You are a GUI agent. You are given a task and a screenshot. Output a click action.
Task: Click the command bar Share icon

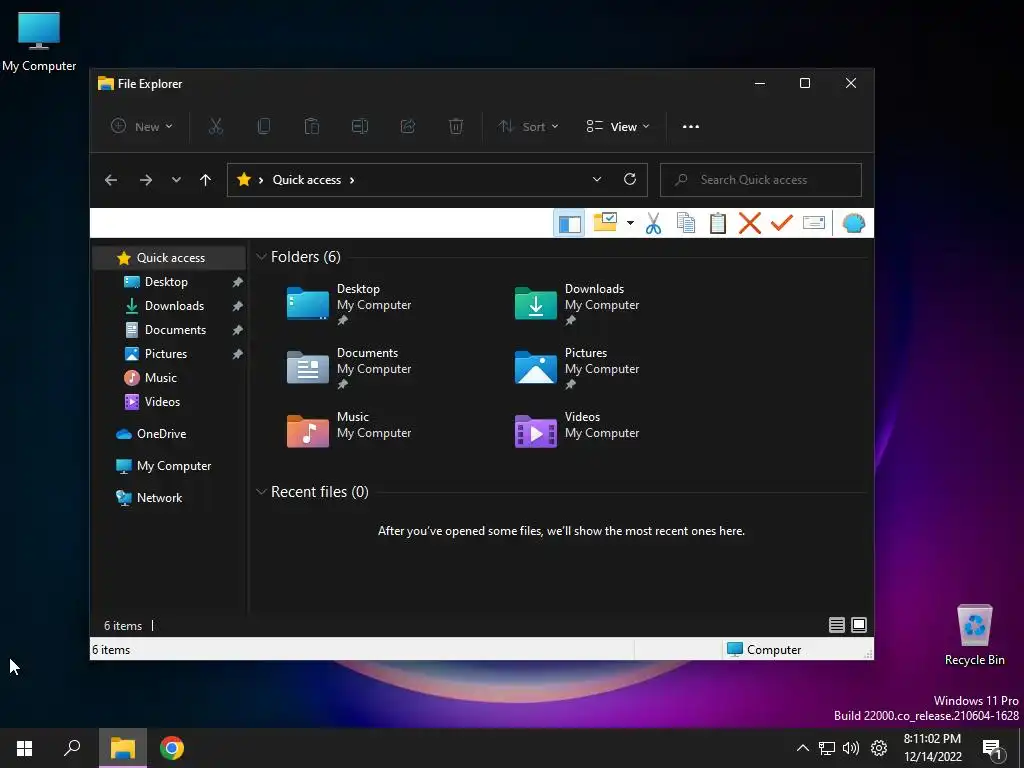tap(408, 127)
